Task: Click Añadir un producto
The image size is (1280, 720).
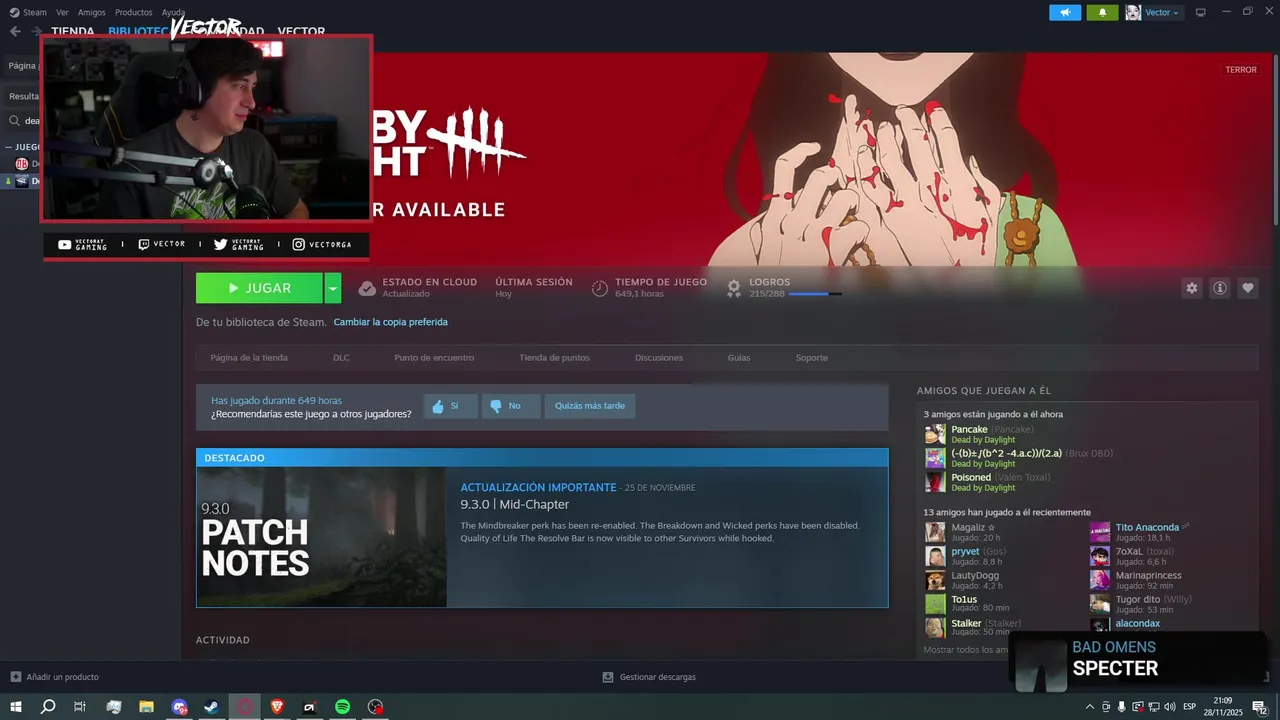Action: click(x=54, y=677)
